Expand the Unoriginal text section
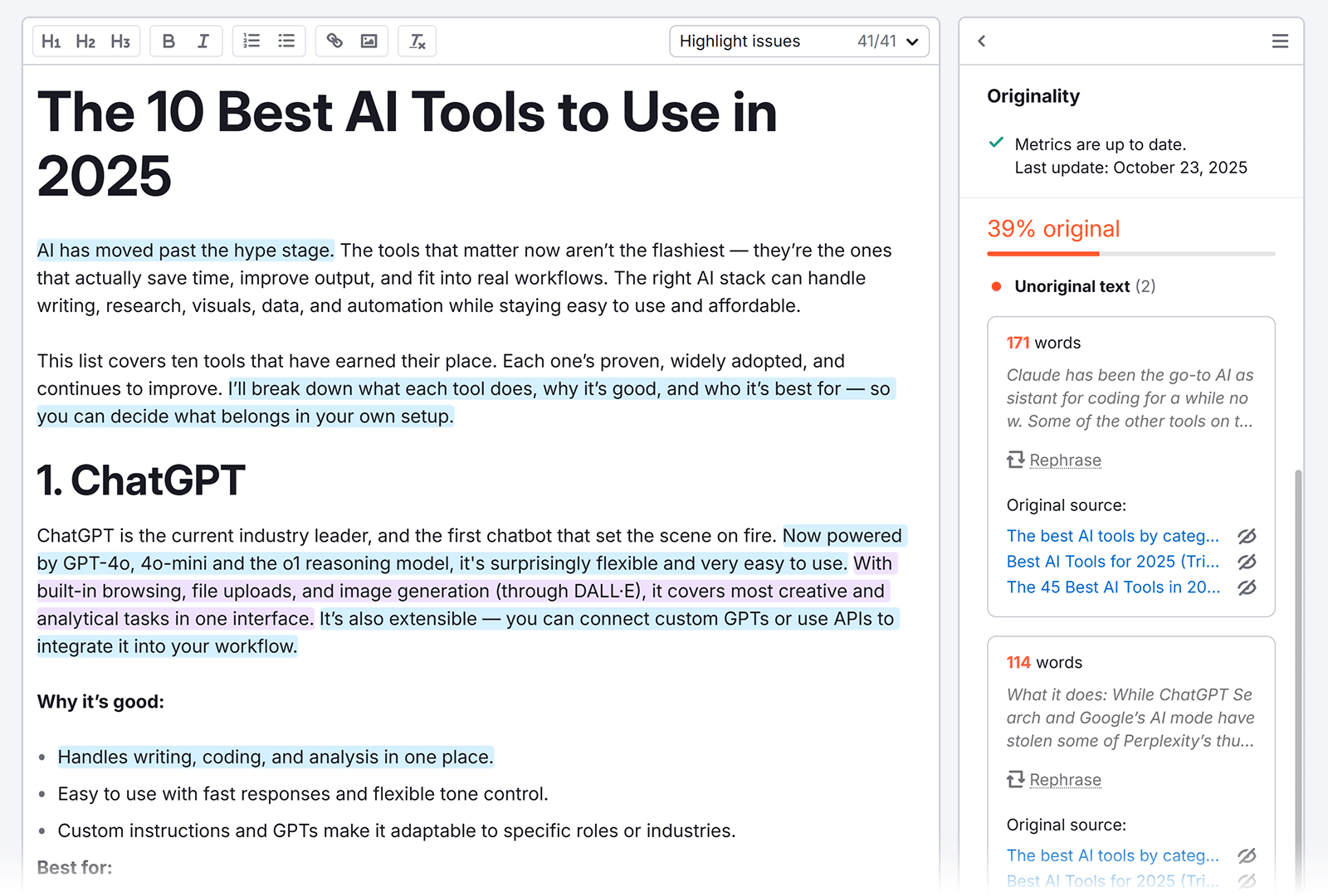The width and height of the screenshot is (1328, 896). 1072,286
